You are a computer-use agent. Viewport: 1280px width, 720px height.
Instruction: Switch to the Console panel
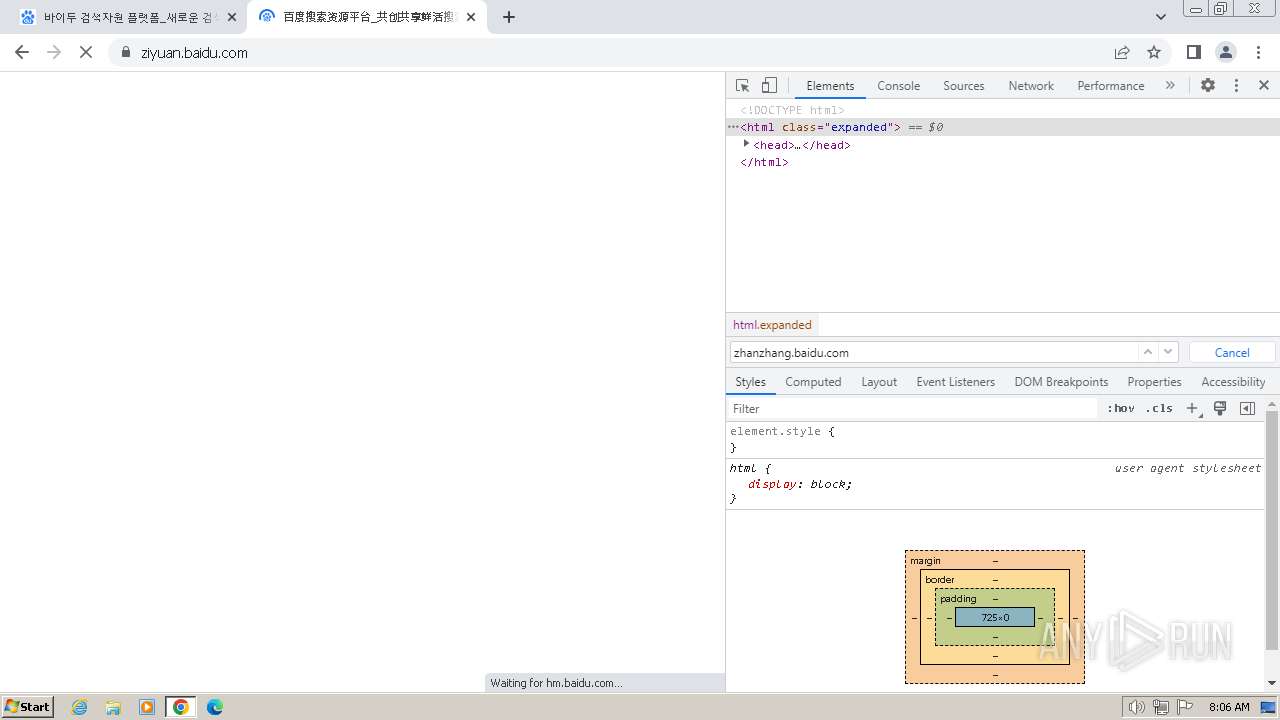898,86
